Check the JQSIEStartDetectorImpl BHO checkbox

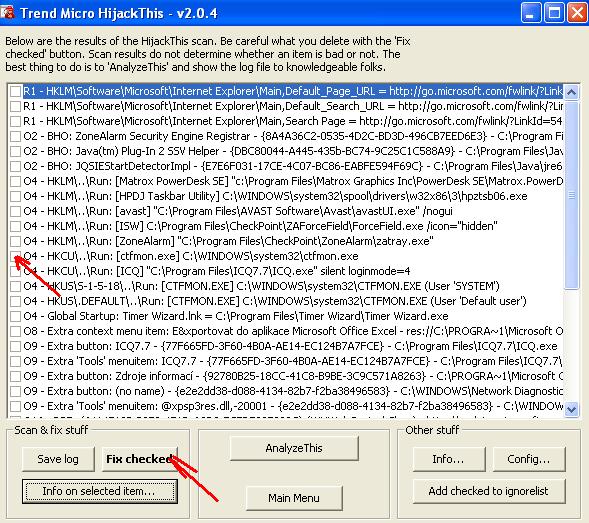(15, 166)
